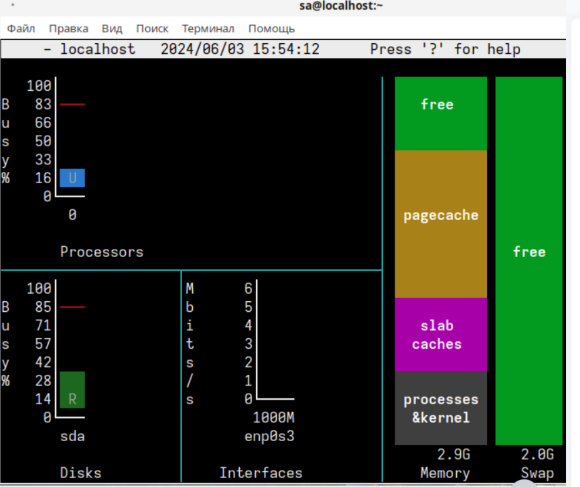
Task: Click the 'Press ? for help' text
Action: [445, 49]
